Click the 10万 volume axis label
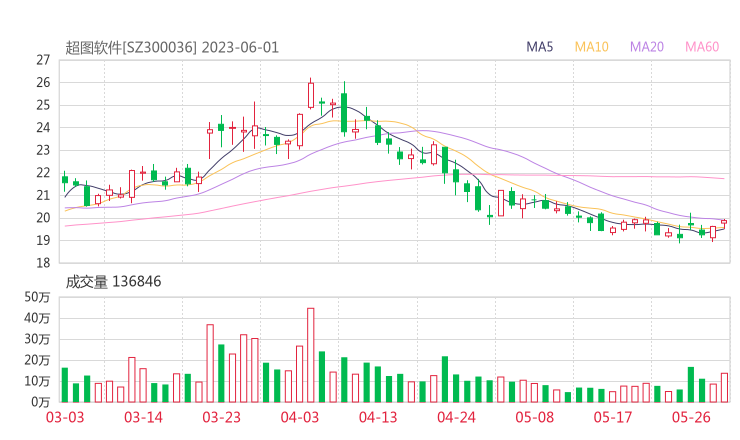The height and width of the screenshot is (440, 740). pyautogui.click(x=37, y=381)
